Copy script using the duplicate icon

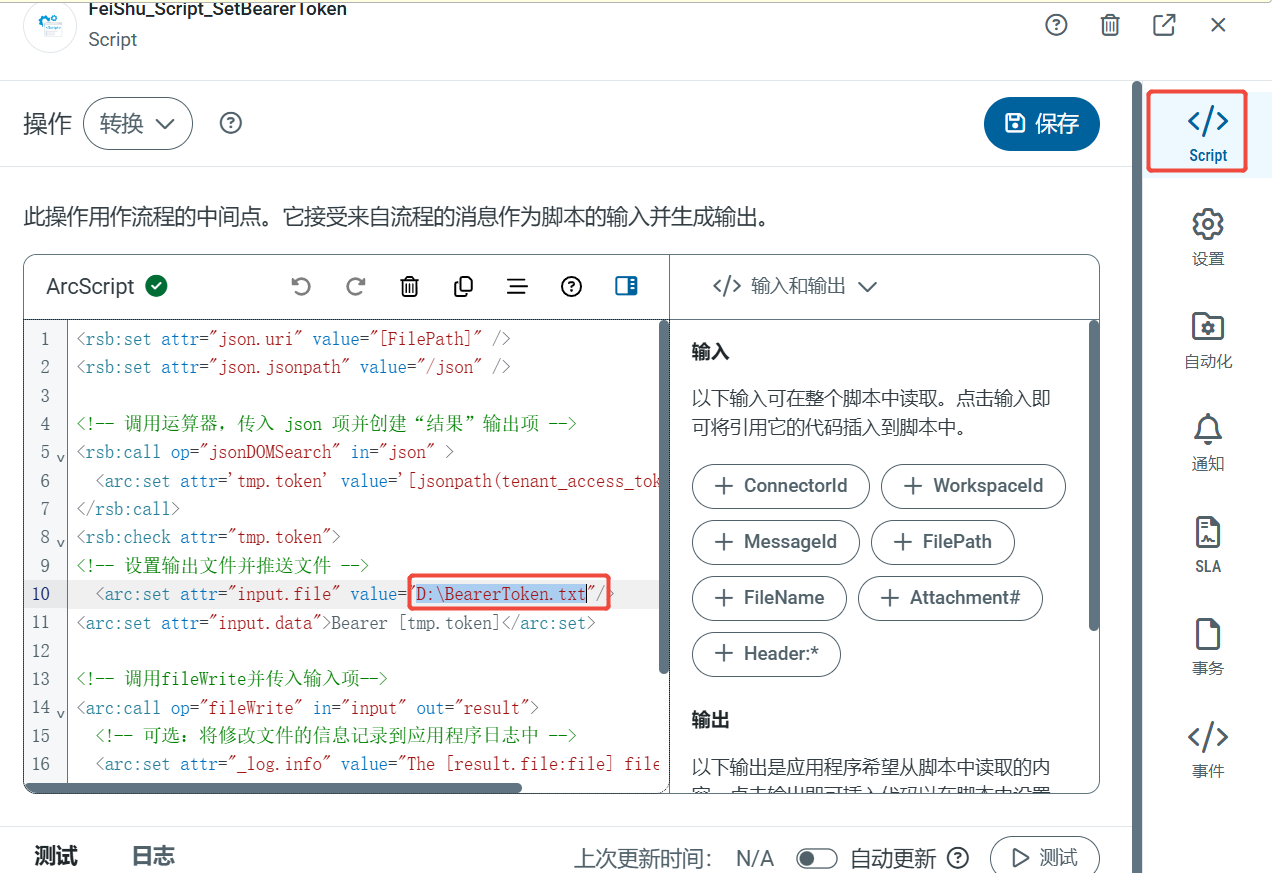click(x=463, y=287)
